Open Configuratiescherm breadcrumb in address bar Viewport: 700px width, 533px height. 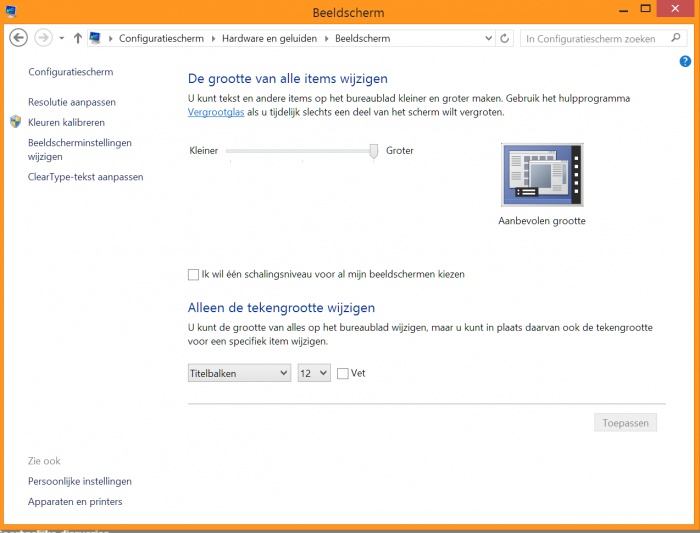coord(161,38)
